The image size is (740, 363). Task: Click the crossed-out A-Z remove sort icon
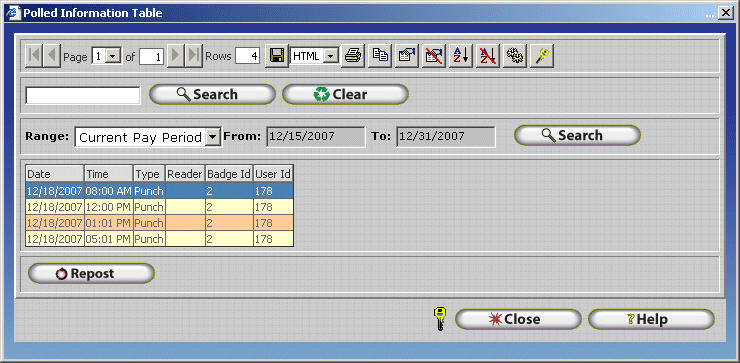(x=488, y=56)
